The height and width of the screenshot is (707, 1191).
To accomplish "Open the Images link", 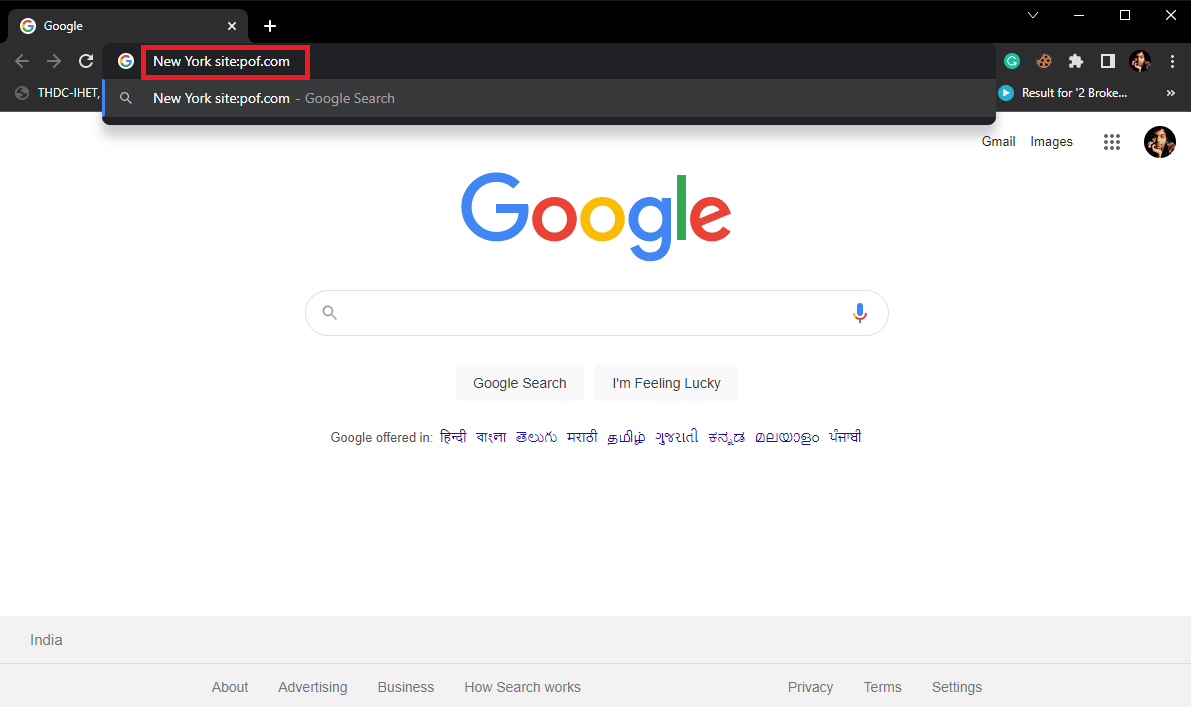I will (x=1051, y=142).
